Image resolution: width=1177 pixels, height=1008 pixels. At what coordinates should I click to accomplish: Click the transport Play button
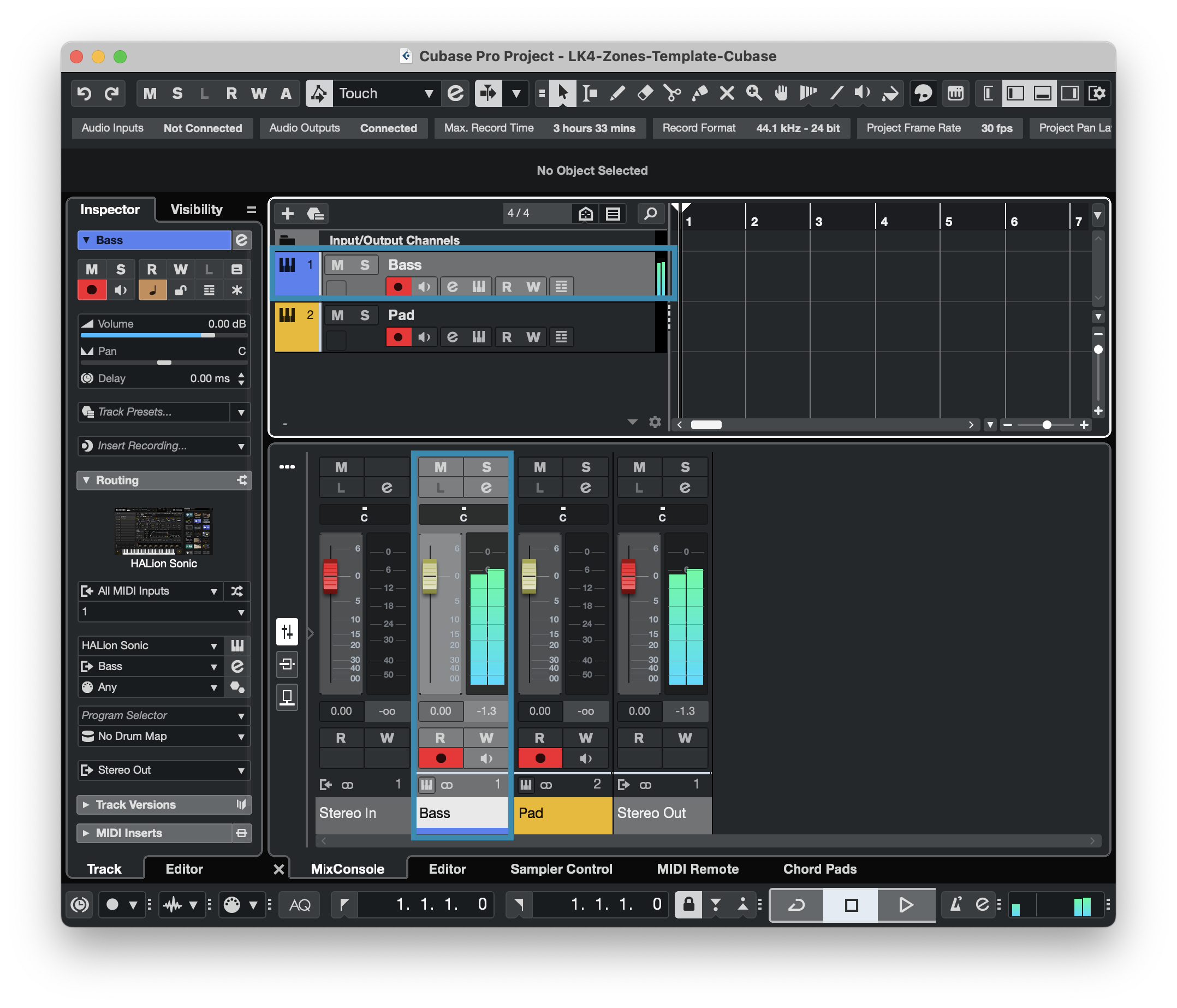pyautogui.click(x=906, y=905)
